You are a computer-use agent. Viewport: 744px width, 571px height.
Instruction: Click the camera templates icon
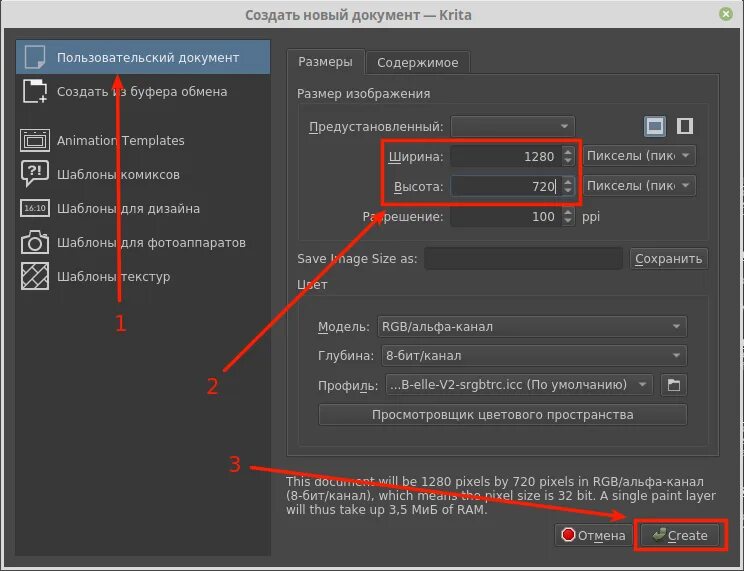(35, 242)
